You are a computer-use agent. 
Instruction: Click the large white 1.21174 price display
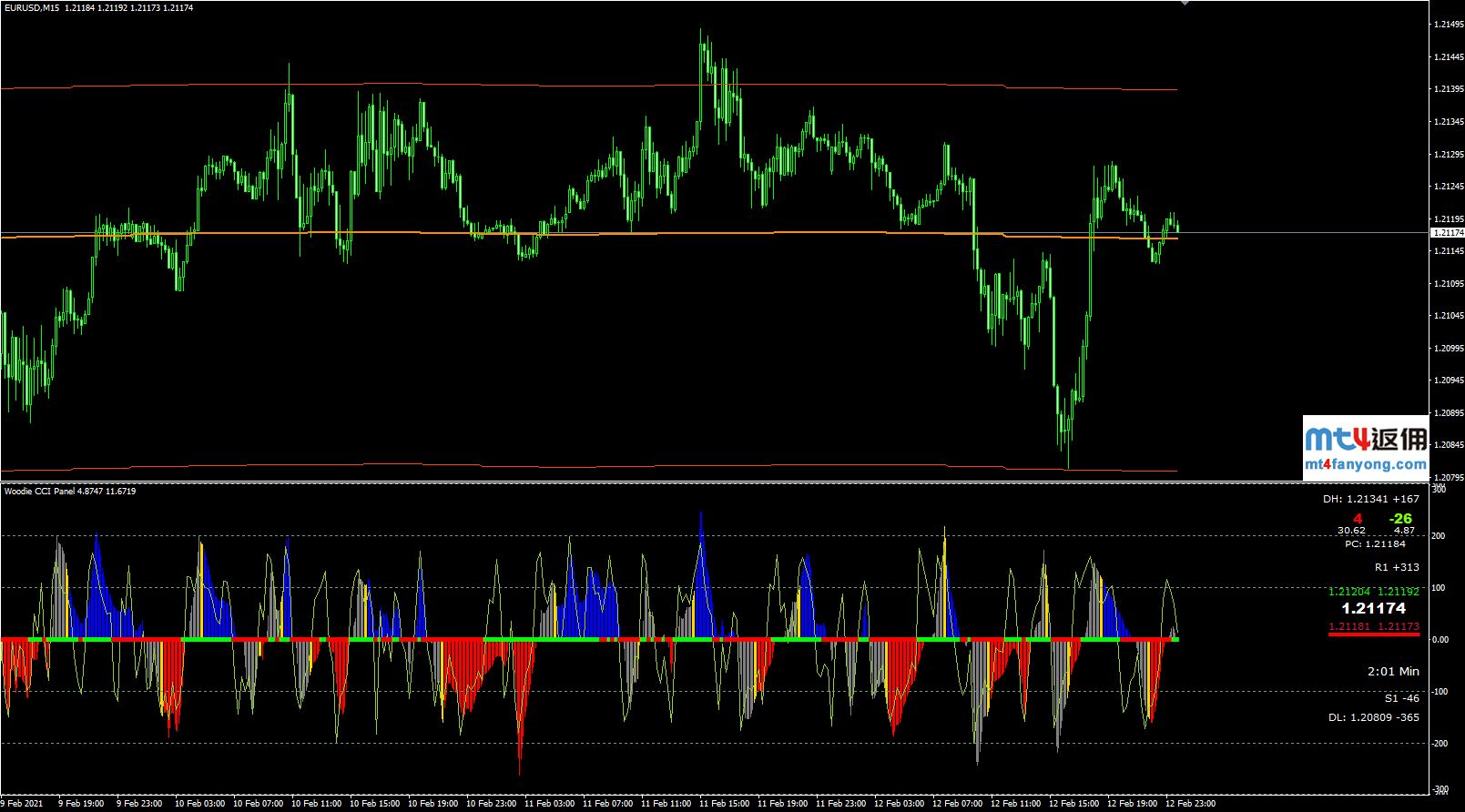coord(1373,608)
